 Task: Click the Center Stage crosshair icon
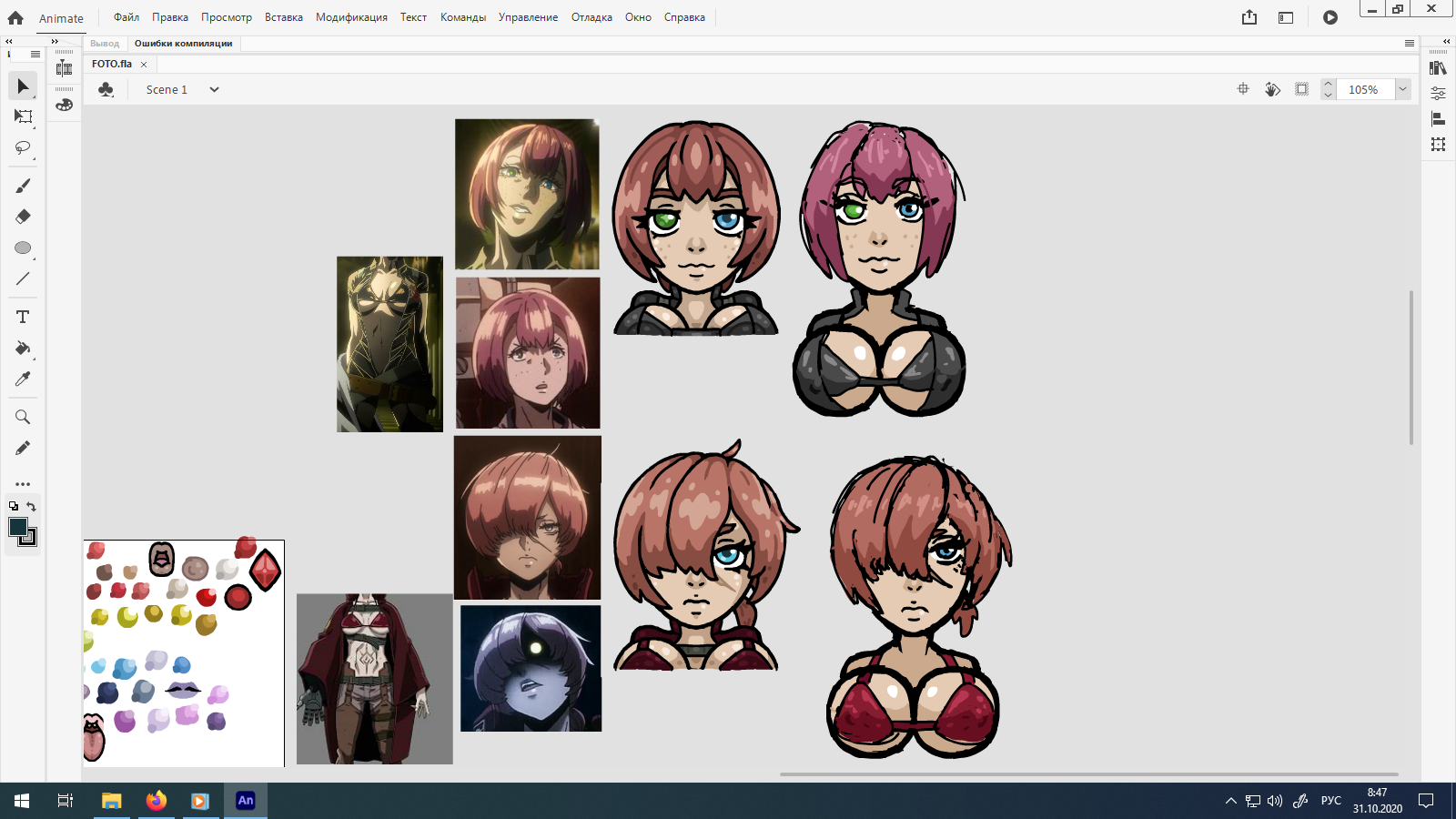tap(1243, 89)
